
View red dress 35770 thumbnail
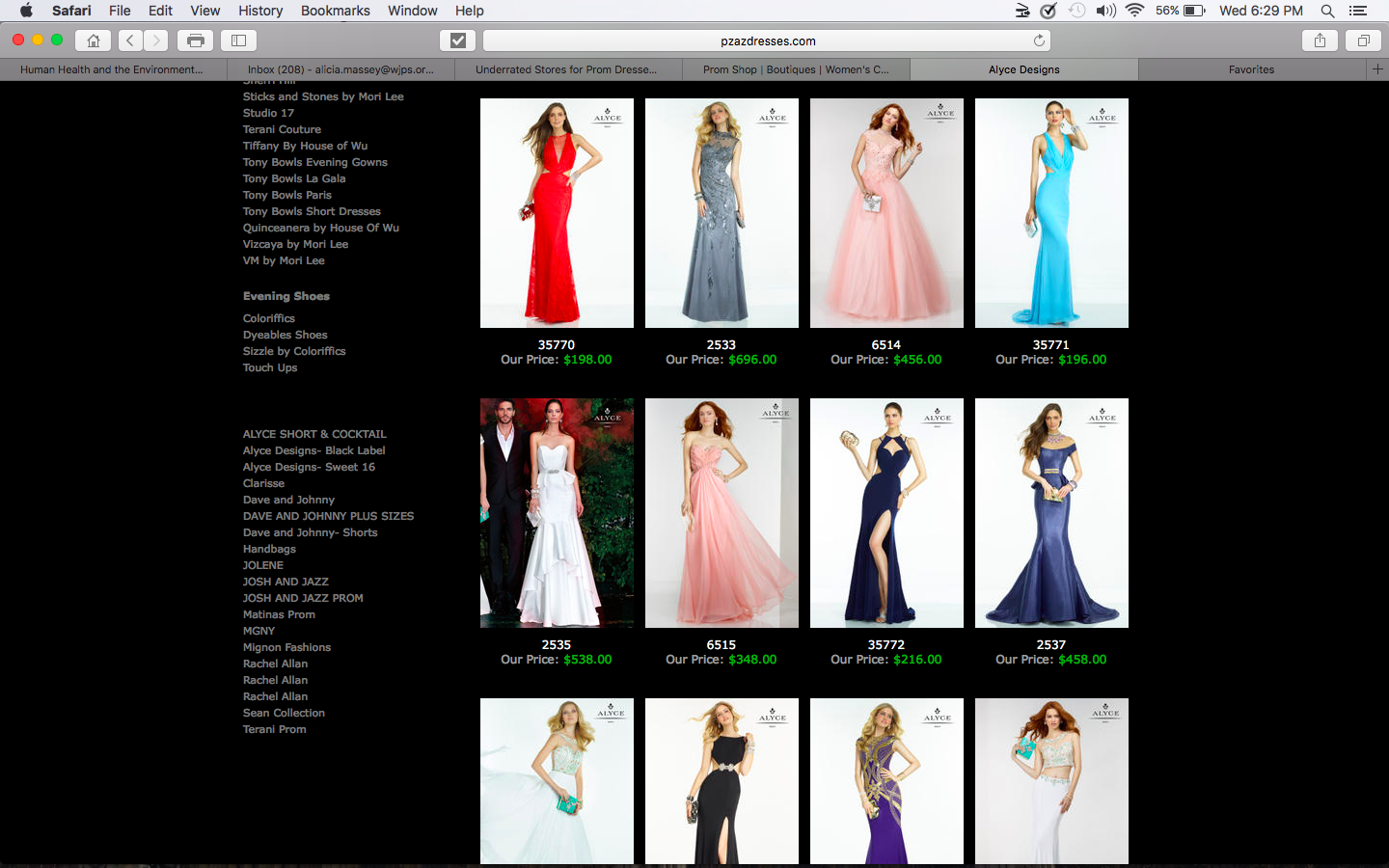(x=557, y=213)
